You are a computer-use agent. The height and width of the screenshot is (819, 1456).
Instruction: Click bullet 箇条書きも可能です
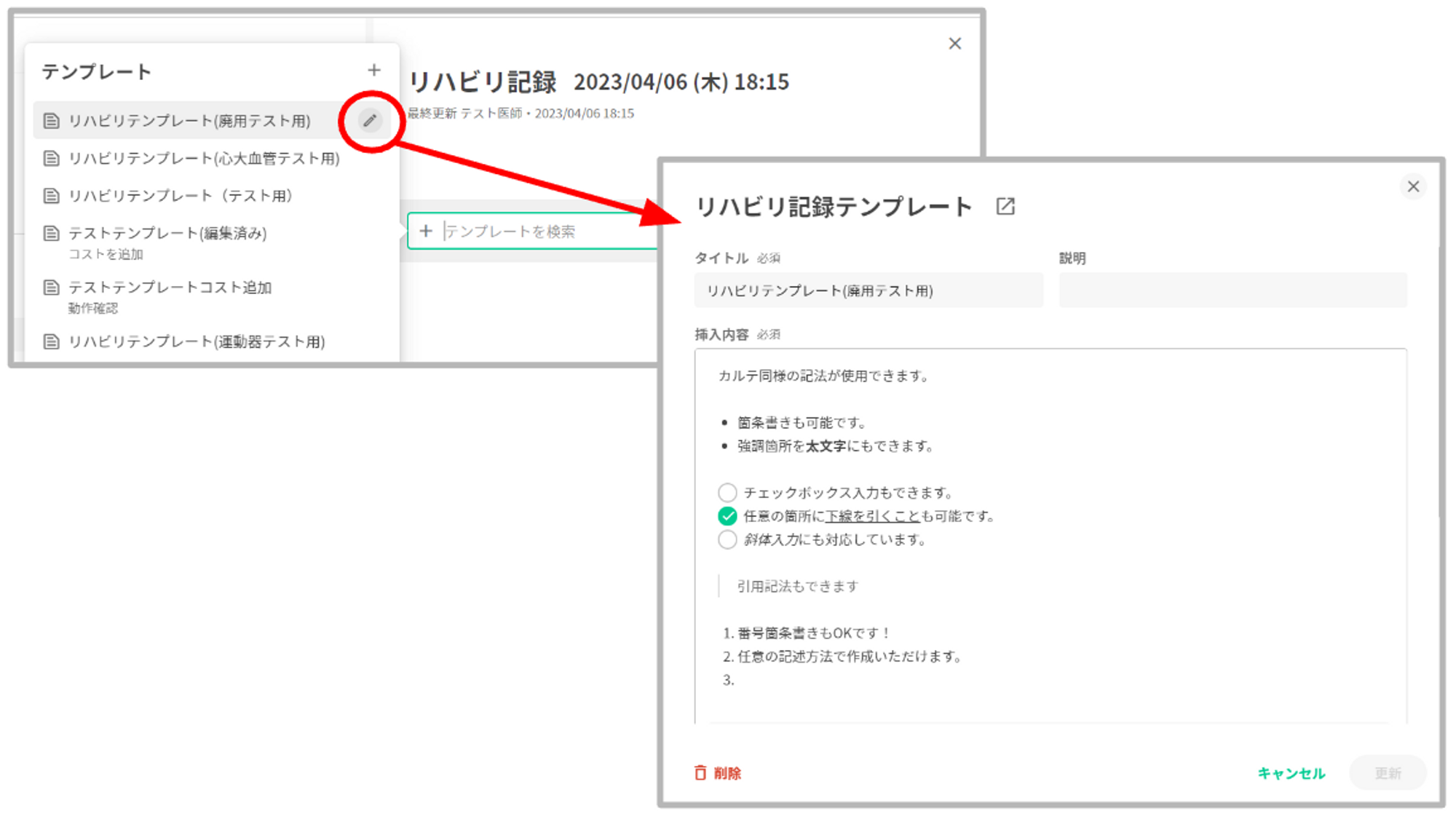[x=802, y=423]
